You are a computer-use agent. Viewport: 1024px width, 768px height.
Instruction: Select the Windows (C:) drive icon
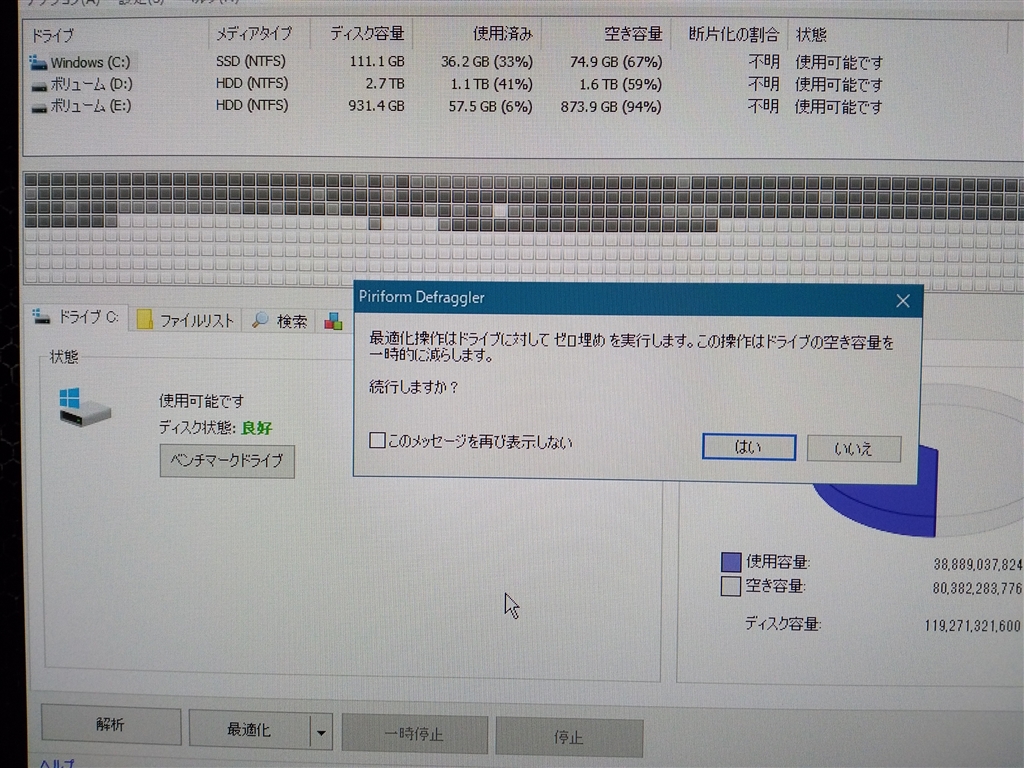(38, 63)
